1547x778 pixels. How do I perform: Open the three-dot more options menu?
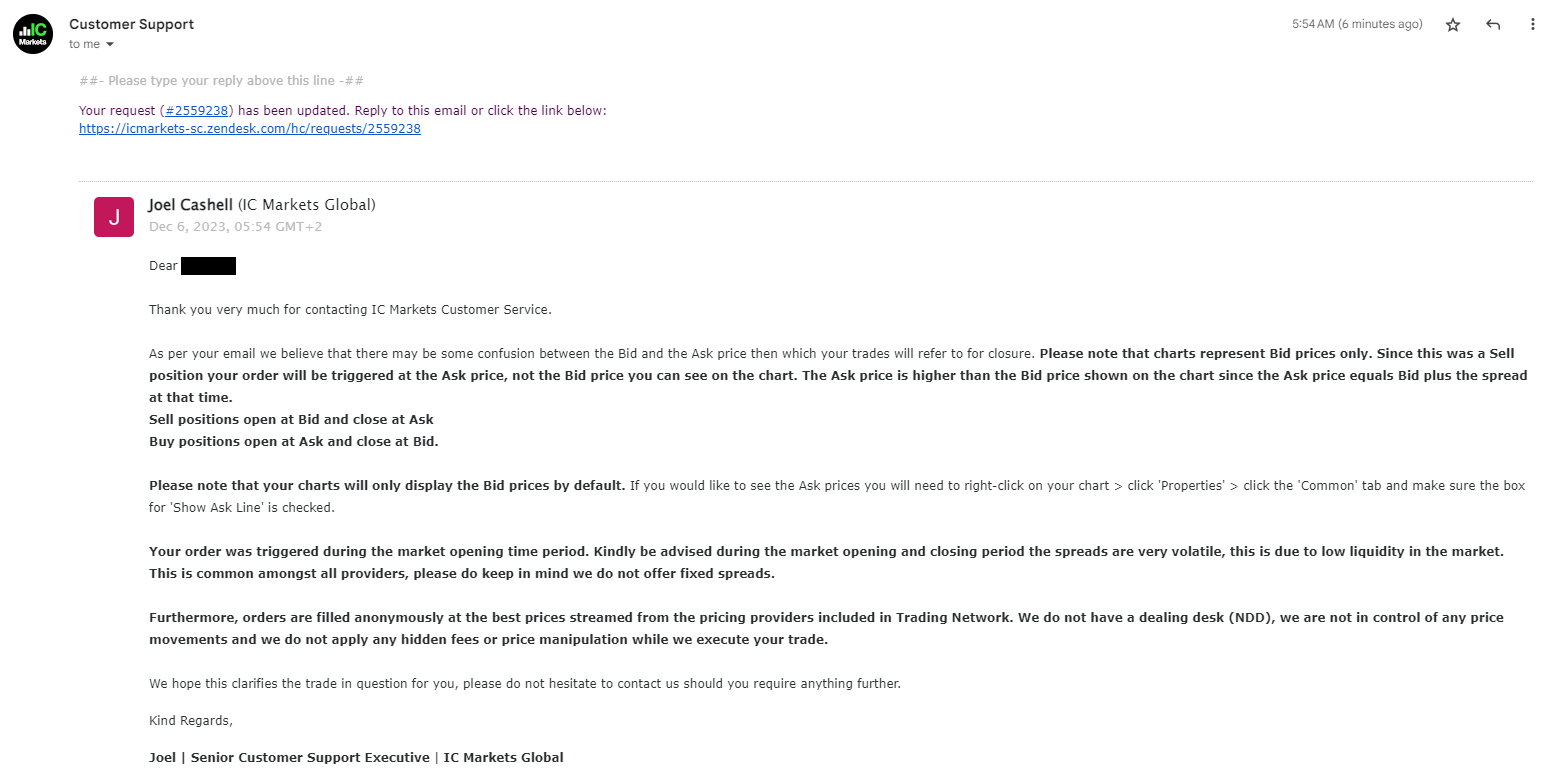(x=1533, y=25)
